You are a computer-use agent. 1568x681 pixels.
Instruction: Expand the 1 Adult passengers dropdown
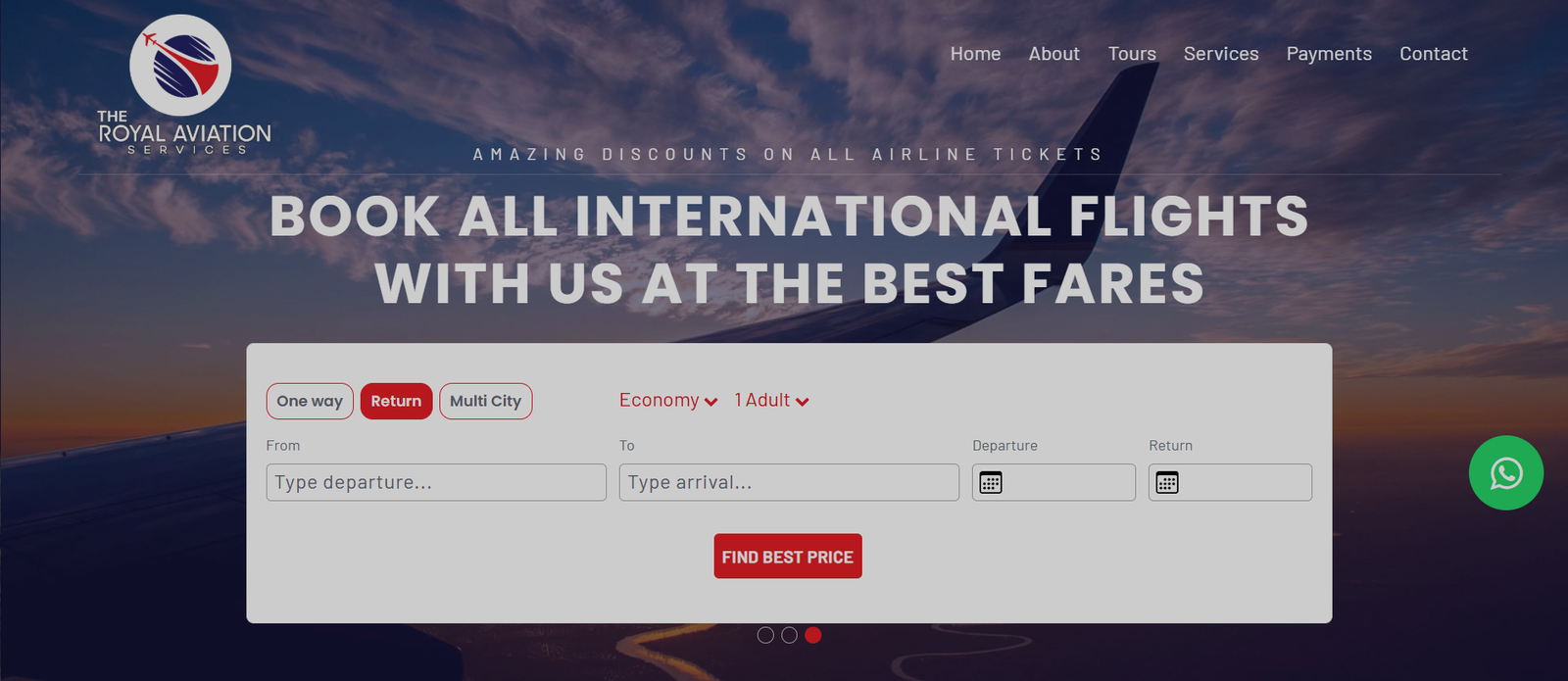(771, 401)
